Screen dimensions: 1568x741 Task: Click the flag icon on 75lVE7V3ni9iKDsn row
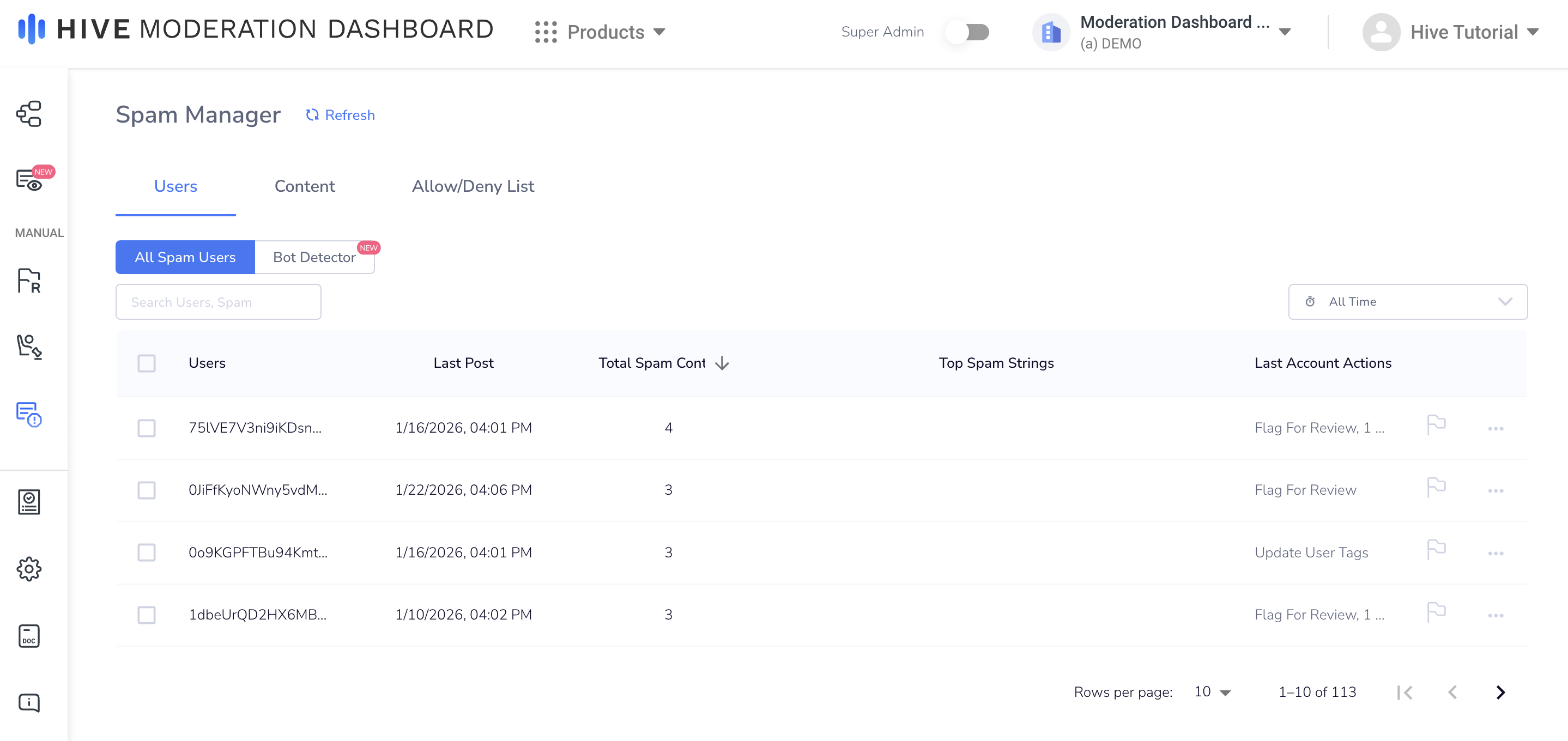[1436, 424]
